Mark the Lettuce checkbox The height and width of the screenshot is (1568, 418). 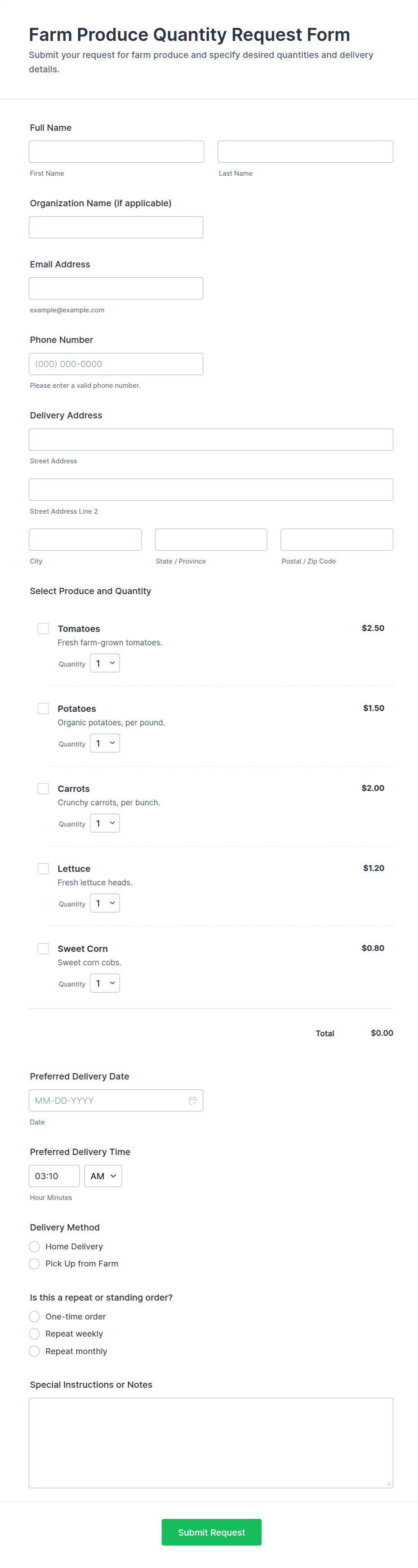point(43,868)
